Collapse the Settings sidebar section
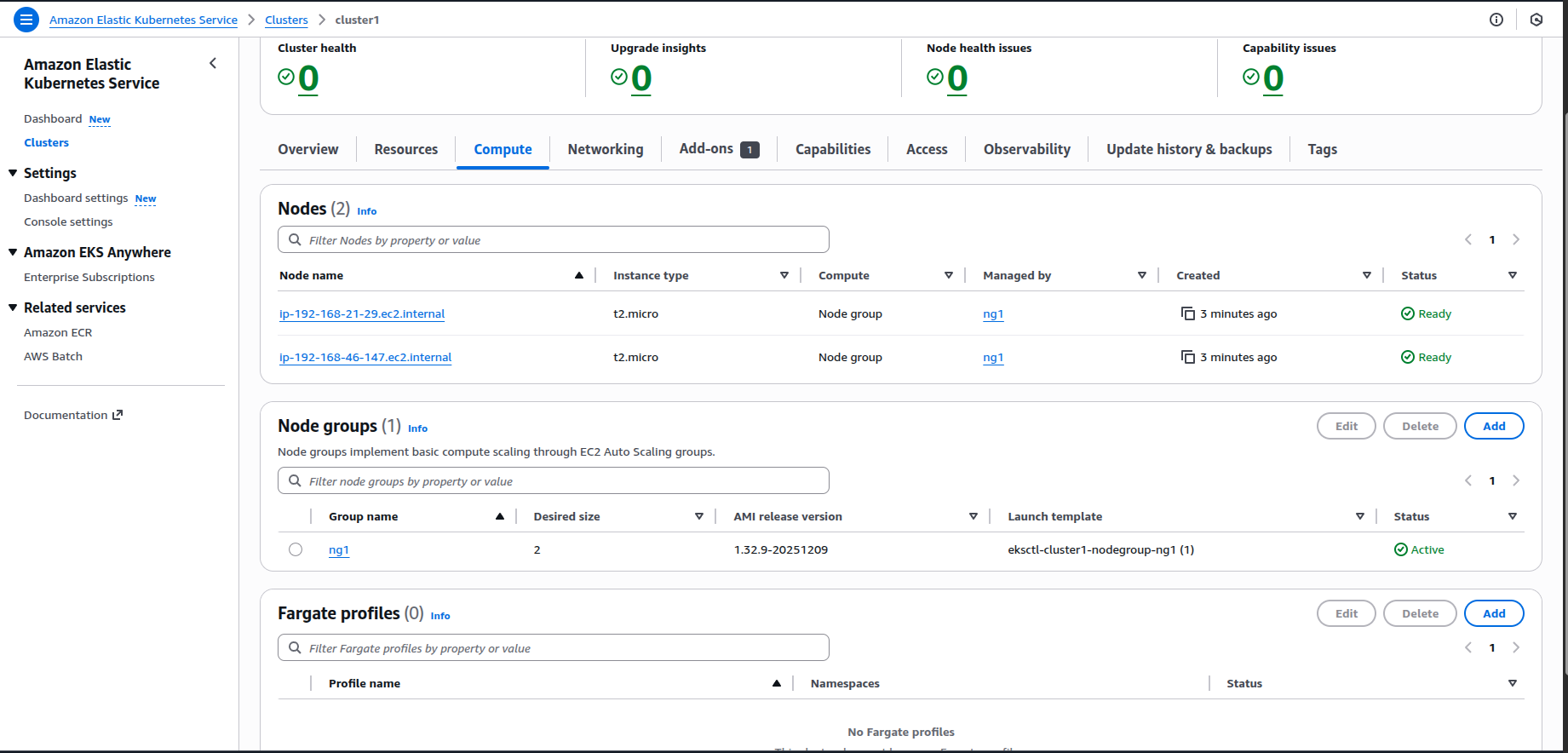Image resolution: width=1568 pixels, height=753 pixels. [13, 173]
